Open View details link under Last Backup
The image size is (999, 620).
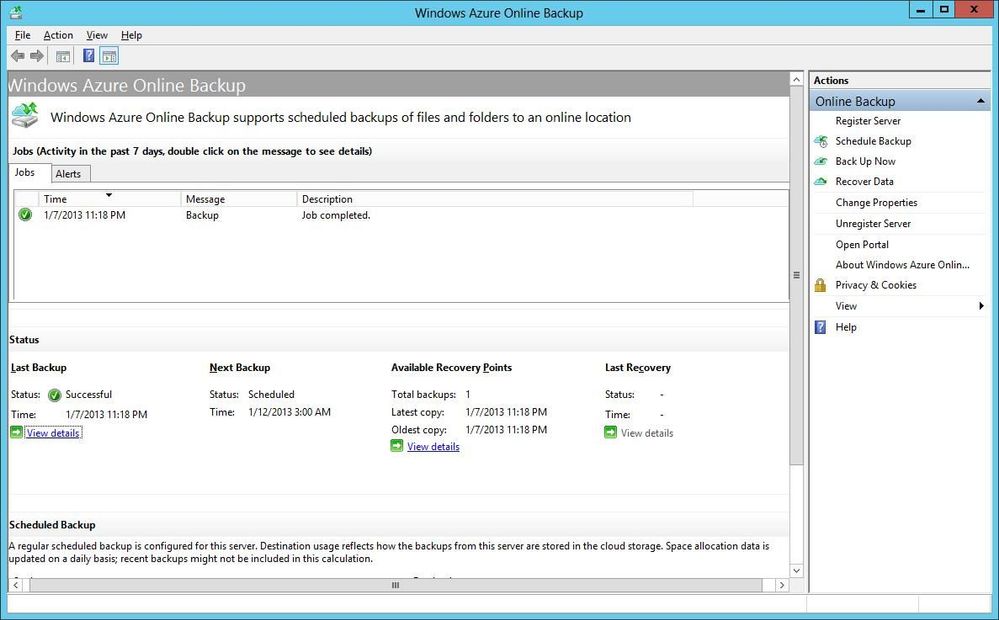pos(53,433)
